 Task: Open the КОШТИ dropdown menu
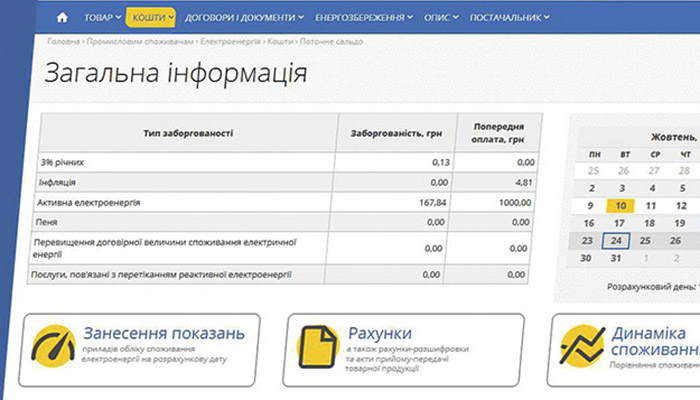tap(151, 17)
